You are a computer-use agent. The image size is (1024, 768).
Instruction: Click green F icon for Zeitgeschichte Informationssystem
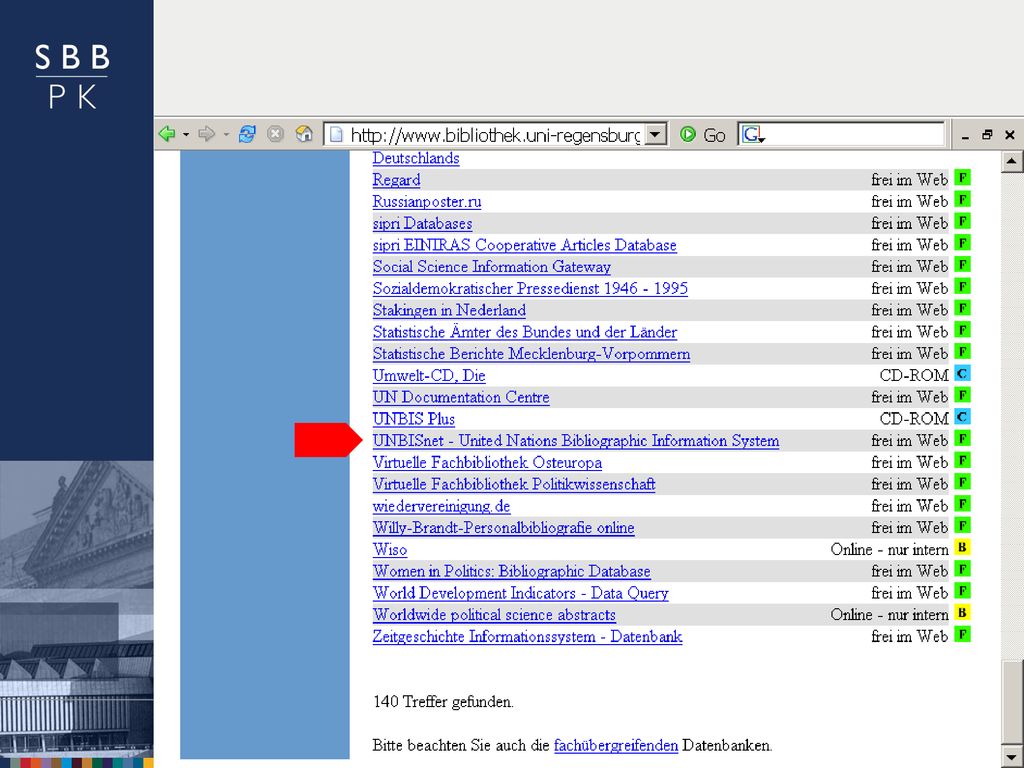tap(962, 634)
